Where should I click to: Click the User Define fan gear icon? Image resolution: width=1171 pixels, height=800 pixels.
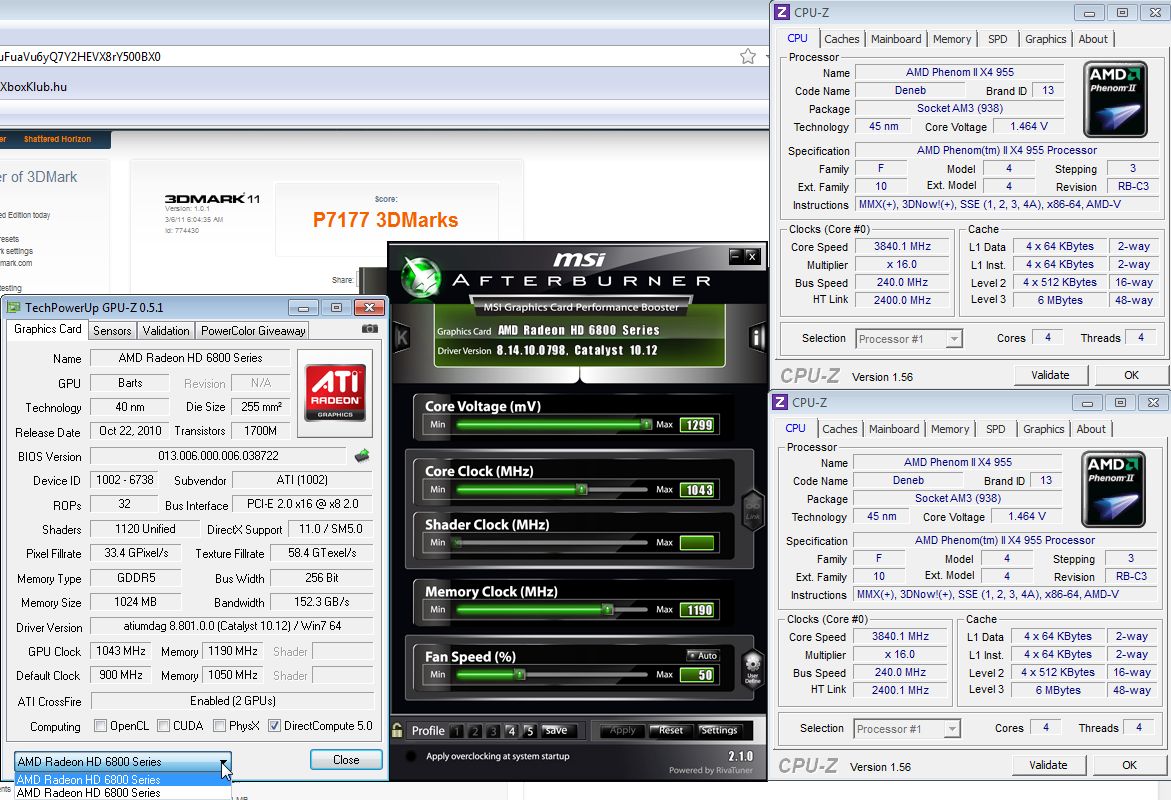pyautogui.click(x=753, y=667)
